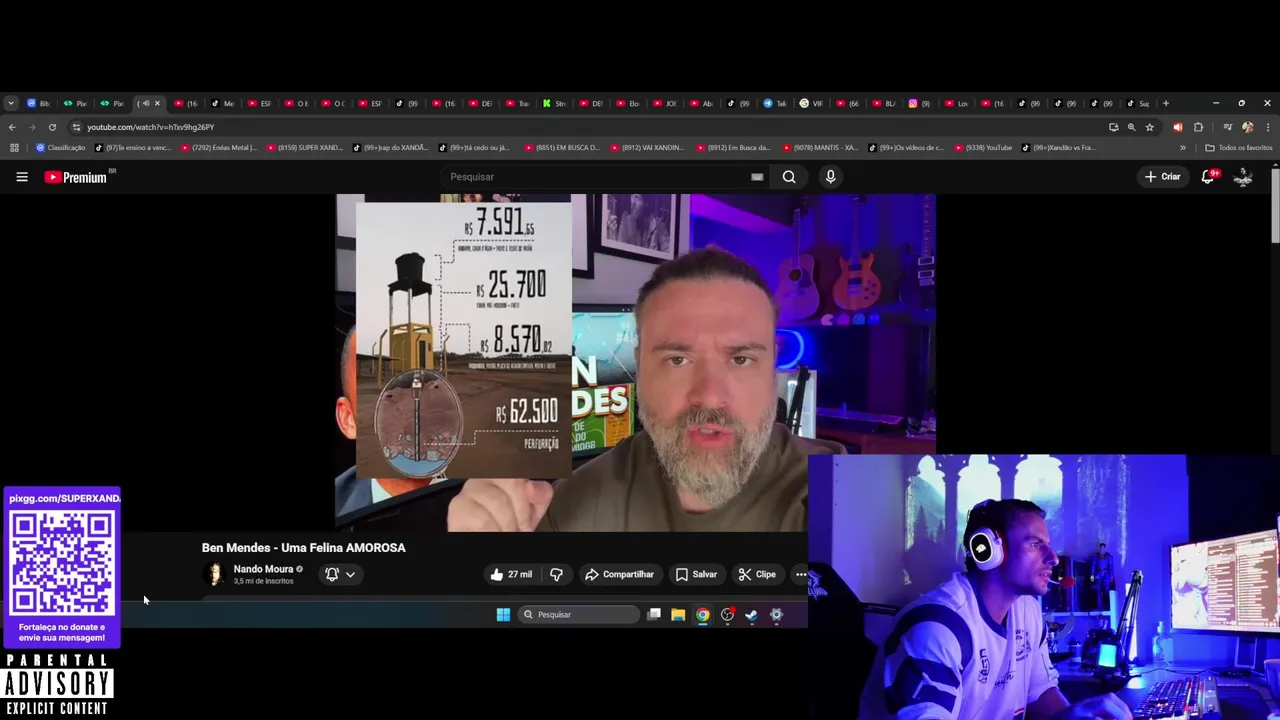Switch to the Stre Kick tab
Screen dimensions: 1280x720
(555, 103)
